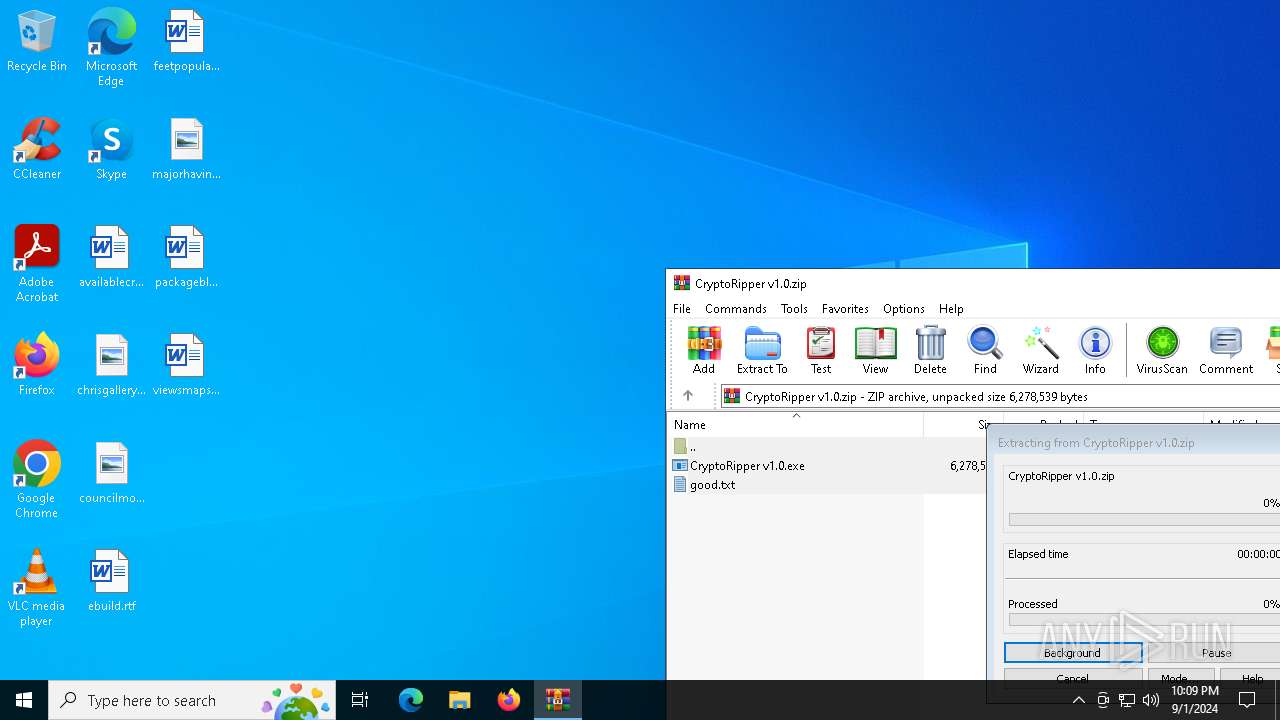Open File Explorer from taskbar

pyautogui.click(x=460, y=700)
